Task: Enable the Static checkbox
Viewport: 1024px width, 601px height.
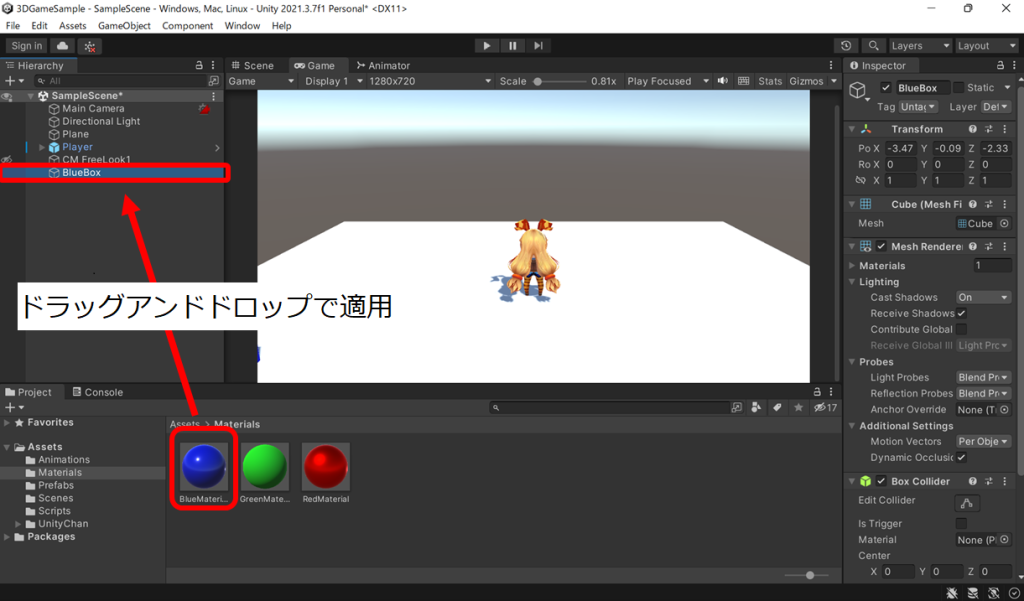Action: pos(958,88)
